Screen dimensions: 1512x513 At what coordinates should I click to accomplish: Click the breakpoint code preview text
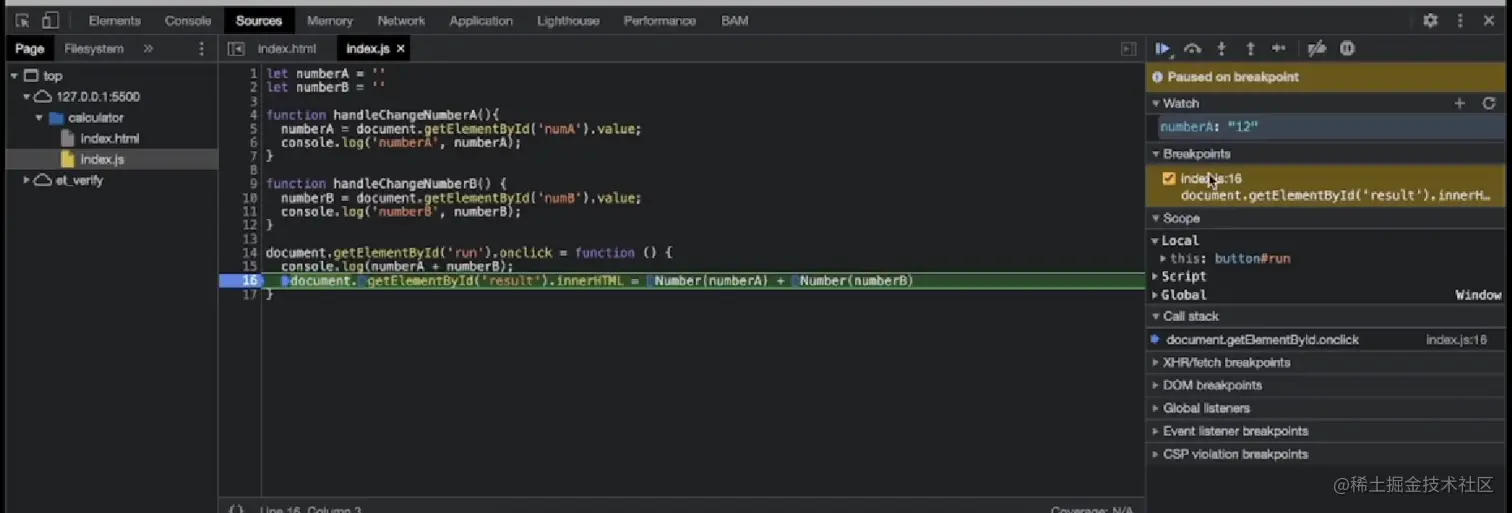pos(1336,196)
